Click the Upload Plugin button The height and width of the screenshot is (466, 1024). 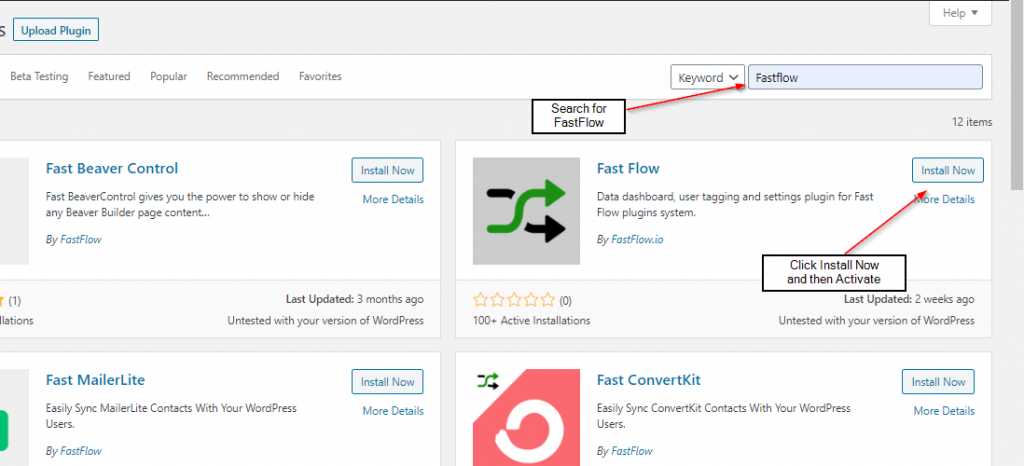[x=56, y=31]
